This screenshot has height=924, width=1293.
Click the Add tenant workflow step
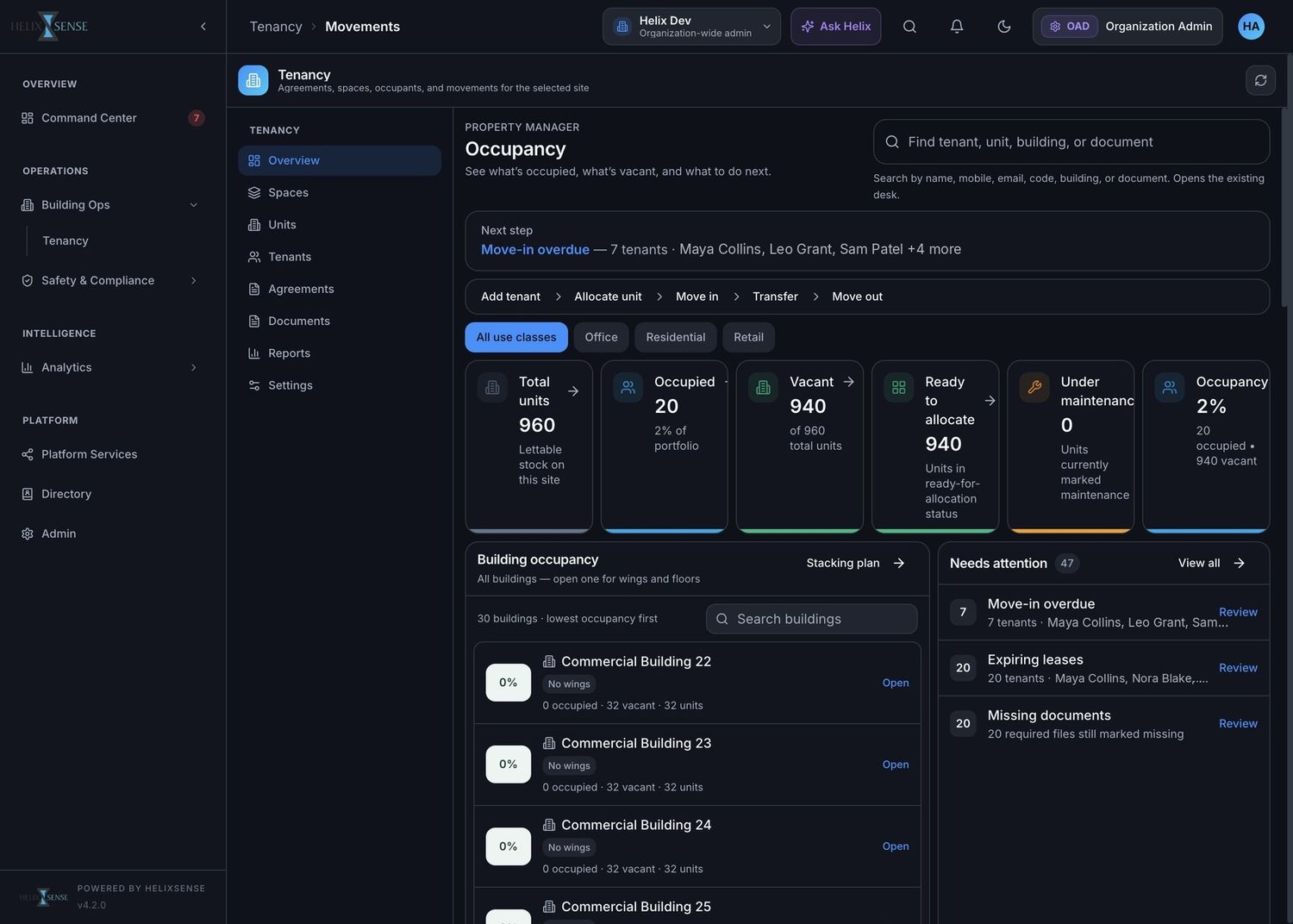coord(510,297)
